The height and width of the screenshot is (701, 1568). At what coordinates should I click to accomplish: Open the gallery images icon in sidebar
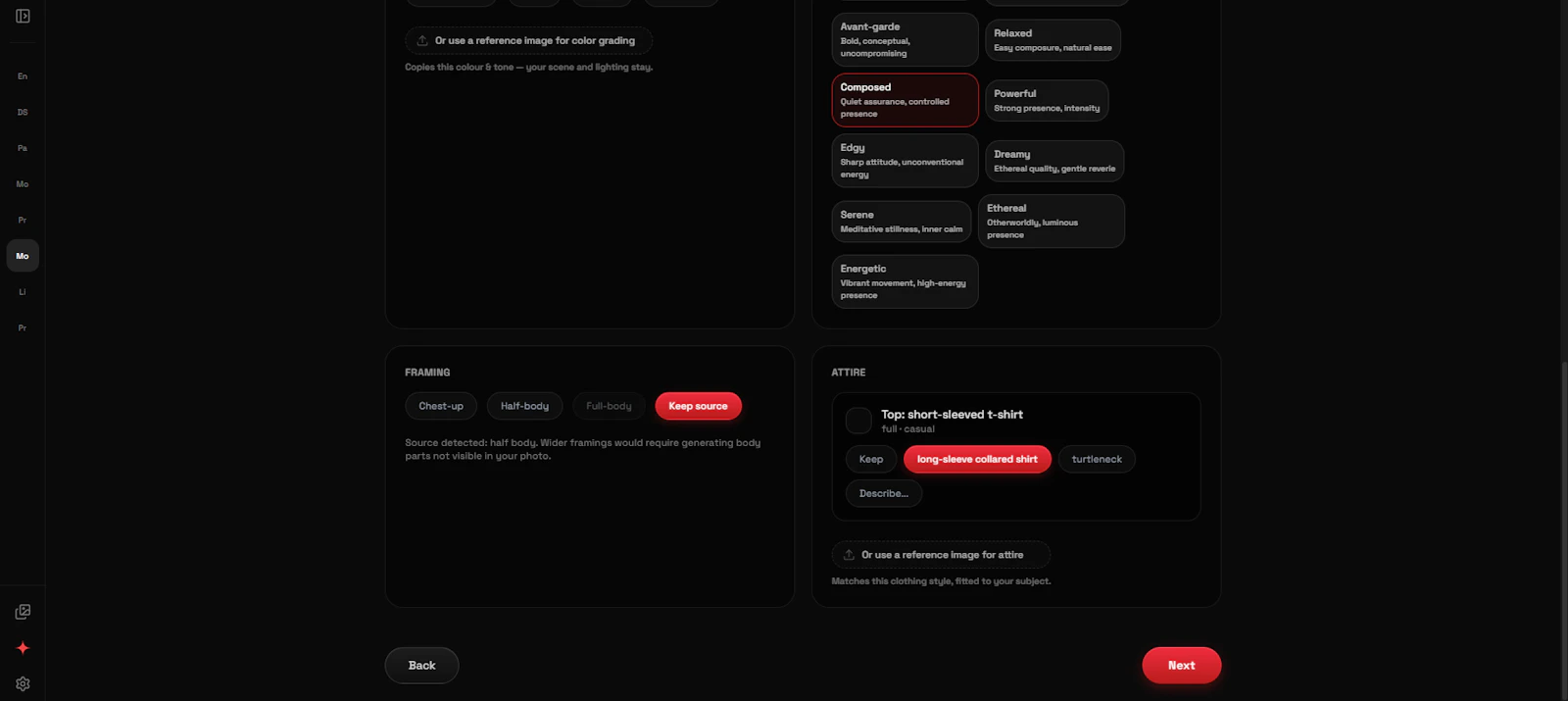[x=23, y=612]
